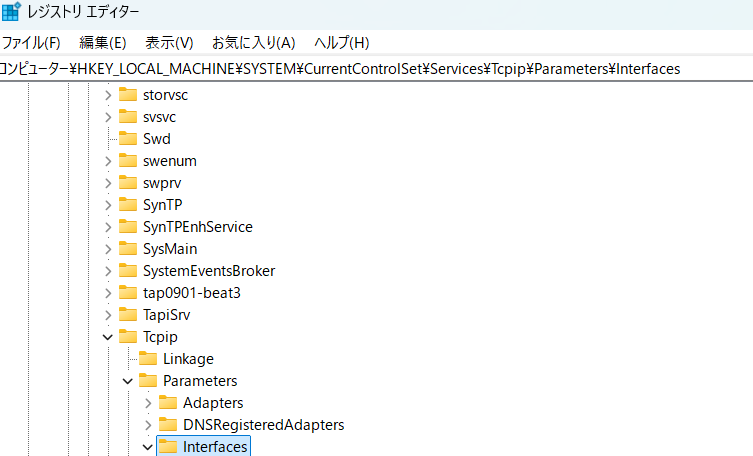This screenshot has height=456, width=753.
Task: Select the SystemEventsBroker tree entry
Action: 209,271
